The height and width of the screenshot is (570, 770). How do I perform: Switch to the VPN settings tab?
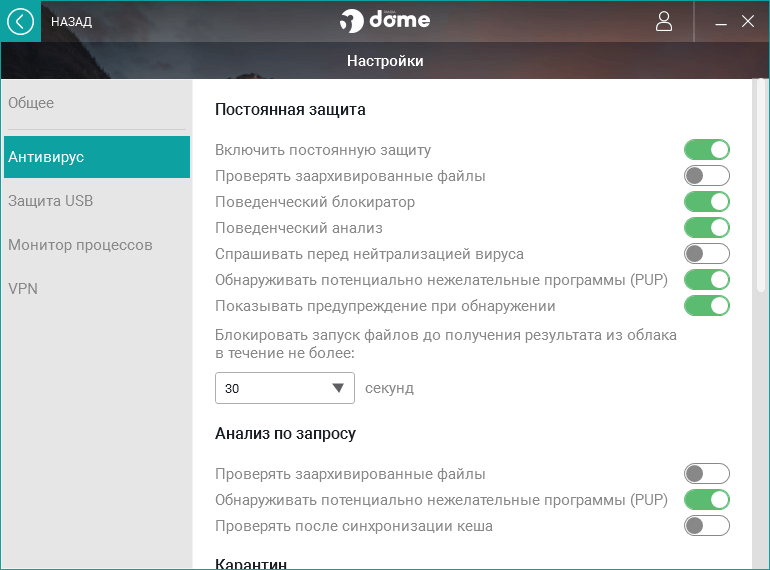(x=23, y=289)
